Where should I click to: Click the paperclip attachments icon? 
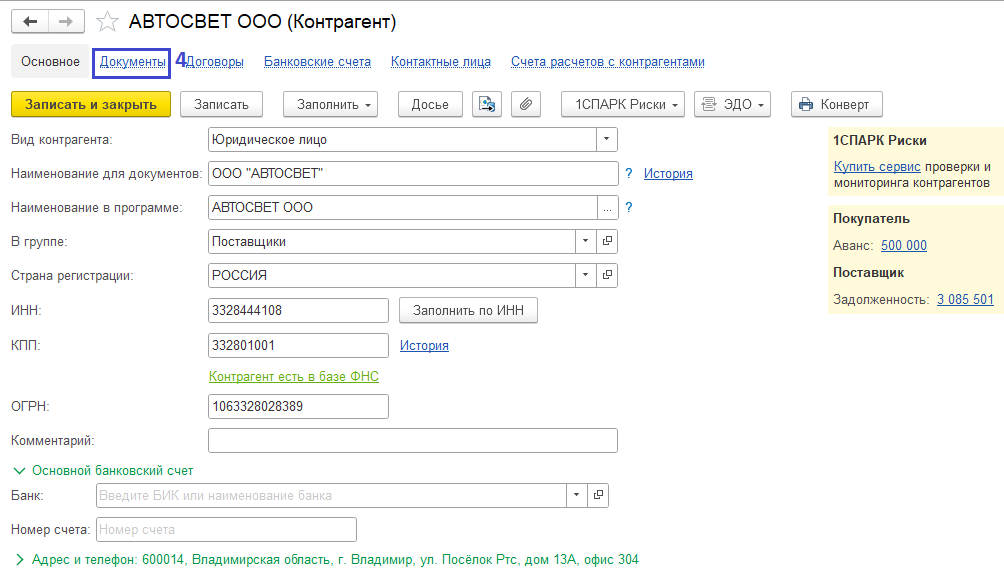525,104
